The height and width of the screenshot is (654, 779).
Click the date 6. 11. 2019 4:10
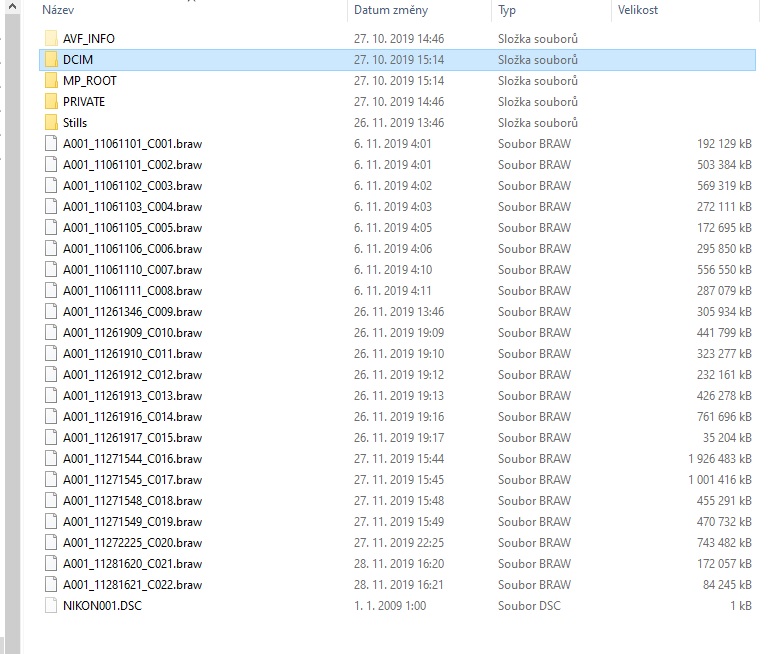pos(393,270)
